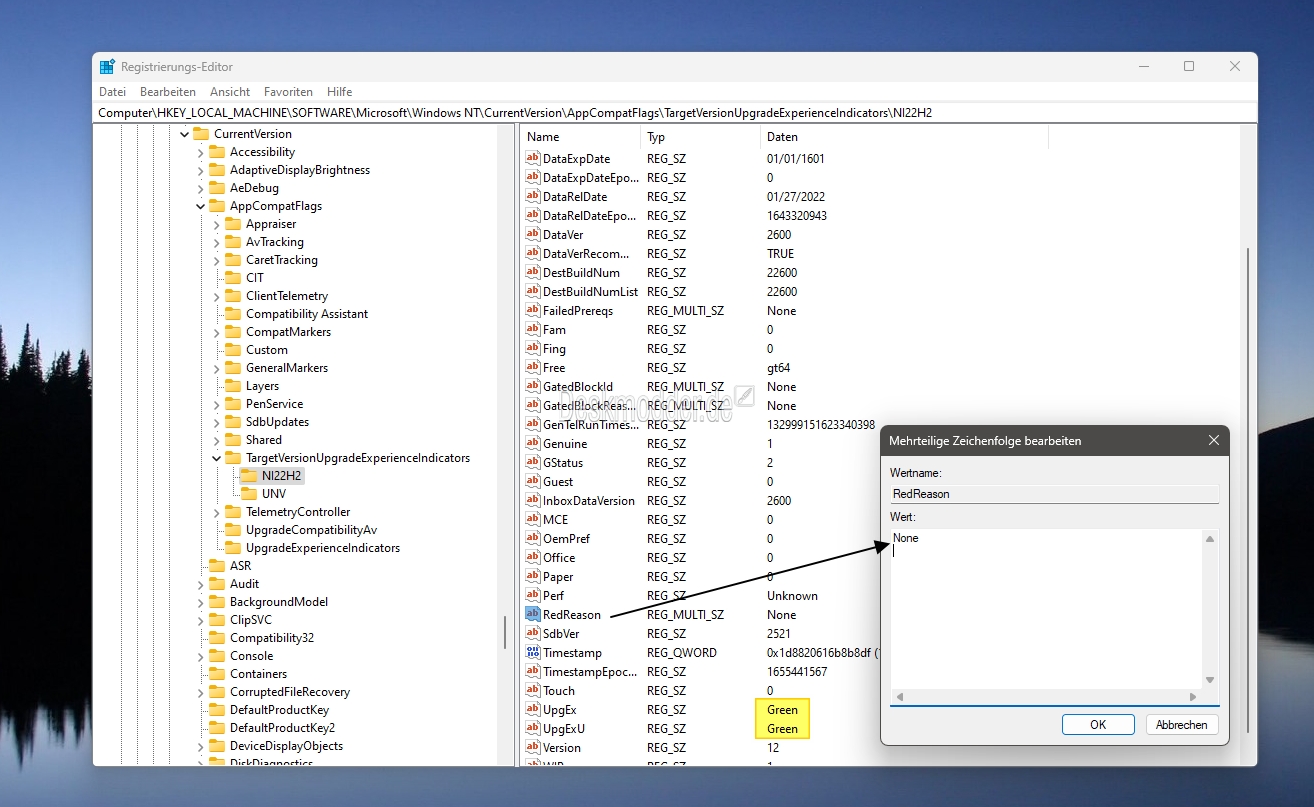1314x807 pixels.
Task: Click the SdbVer value icon
Action: 532,633
